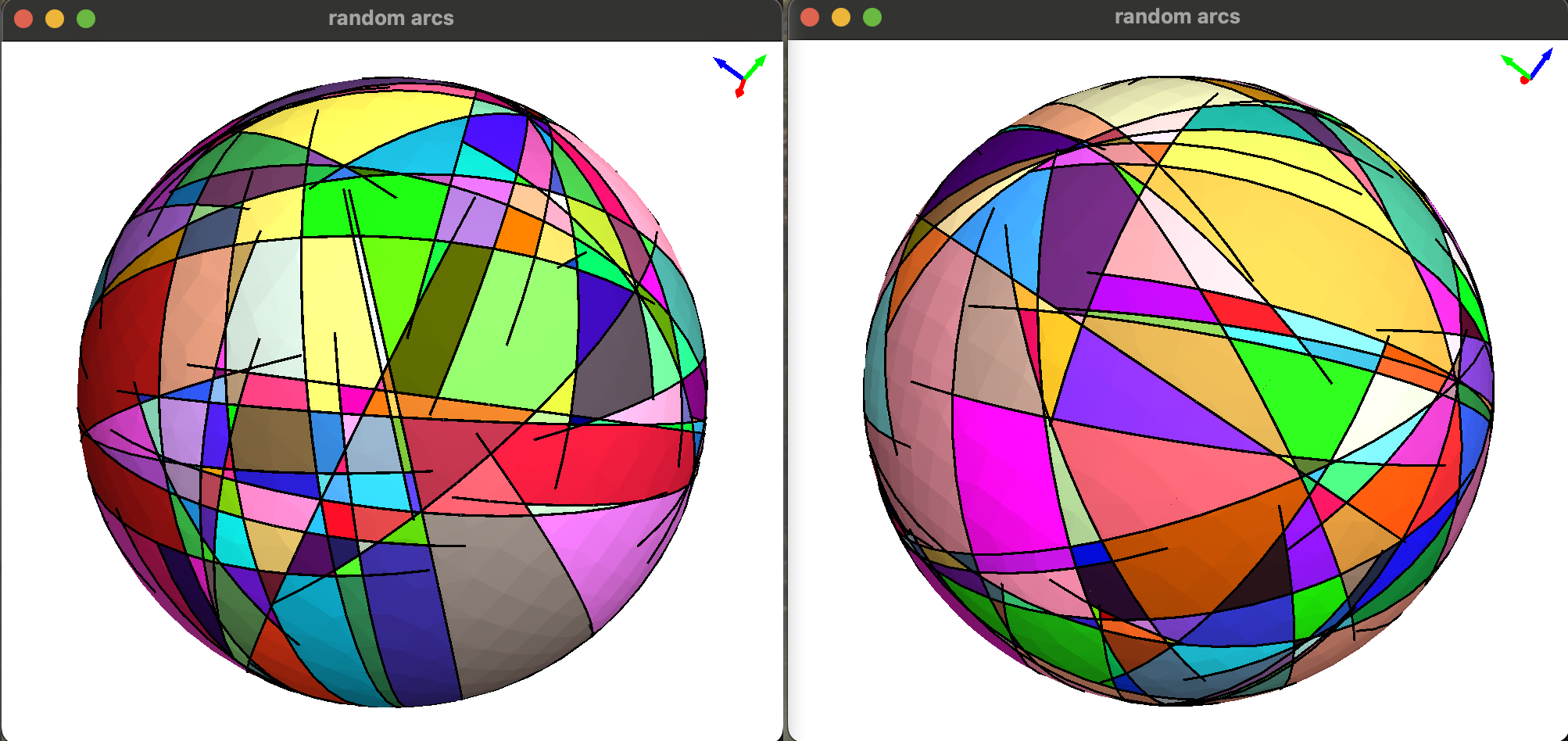Click the yellow minimize button on the right window
The height and width of the screenshot is (741, 1568).
tap(839, 16)
